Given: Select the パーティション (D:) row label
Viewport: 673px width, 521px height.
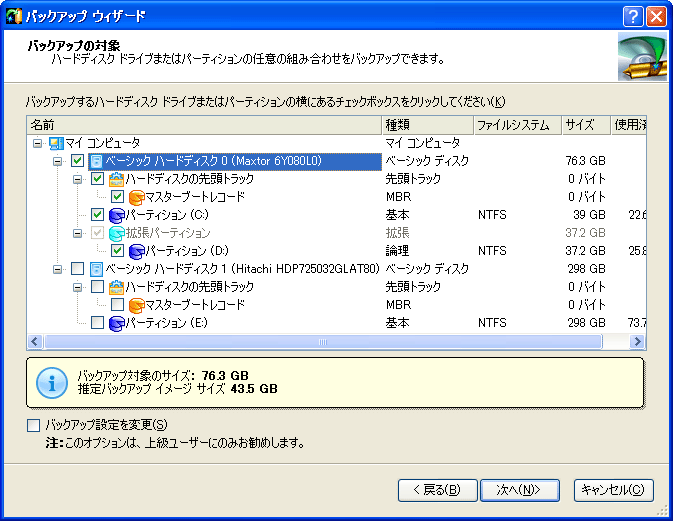Looking at the screenshot, I should (x=187, y=251).
